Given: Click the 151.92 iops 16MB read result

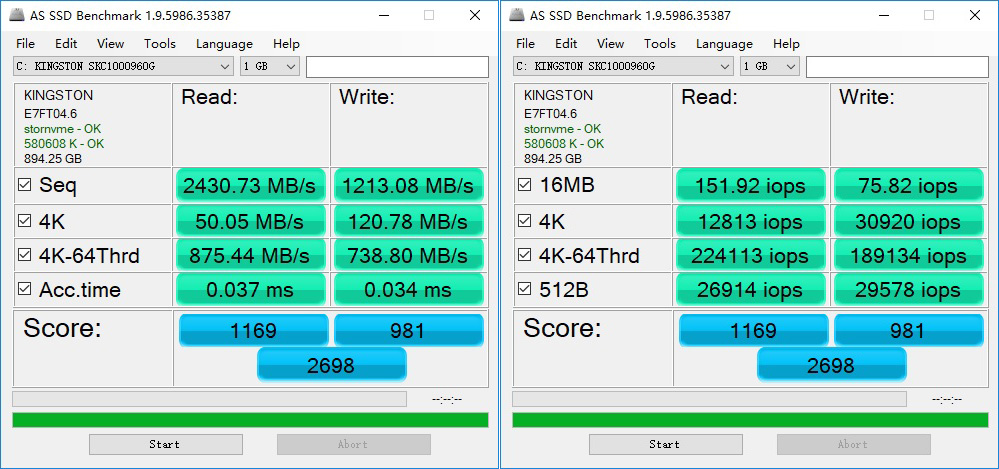Looking at the screenshot, I should point(751,185).
